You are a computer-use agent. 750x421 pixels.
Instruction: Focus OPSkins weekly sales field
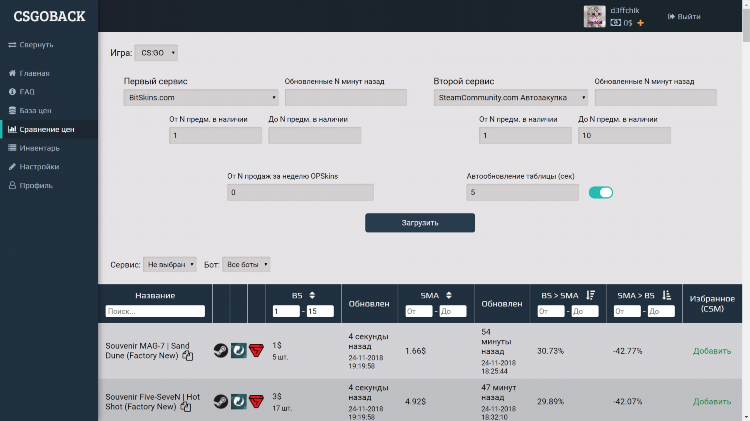[300, 192]
